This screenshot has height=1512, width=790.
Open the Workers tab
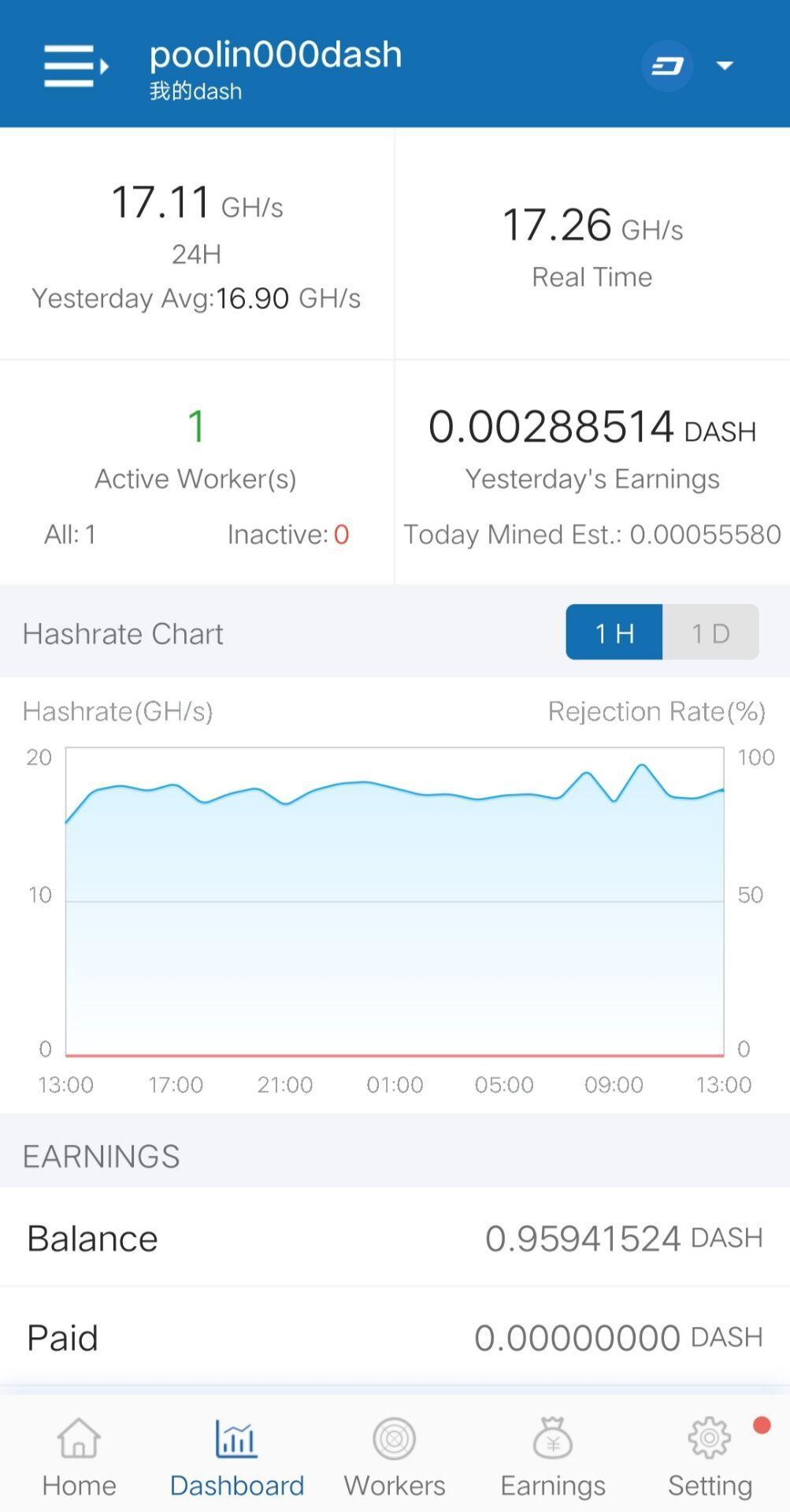click(x=395, y=1457)
